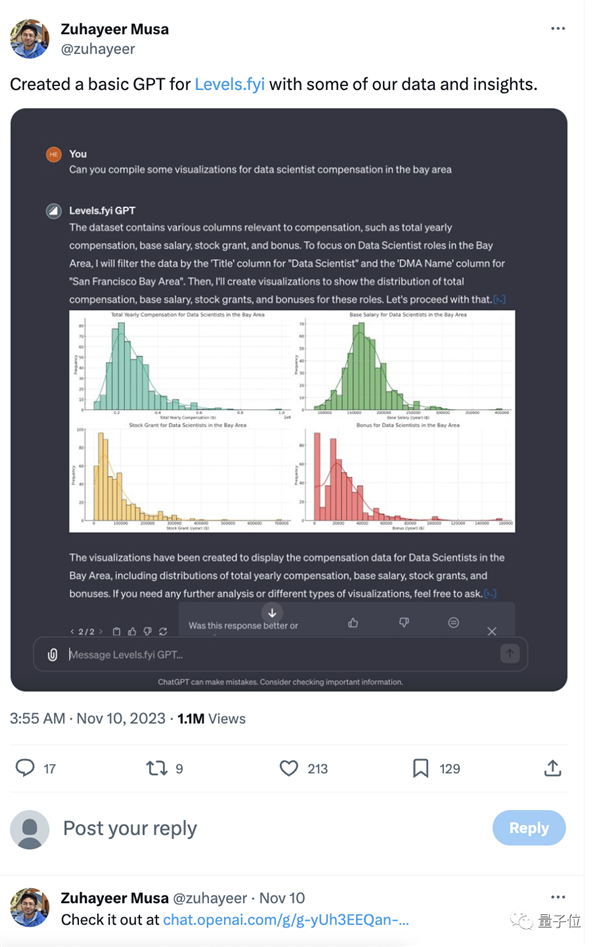
Task: Click the scroll-down arrow in chat
Action: pyautogui.click(x=272, y=612)
